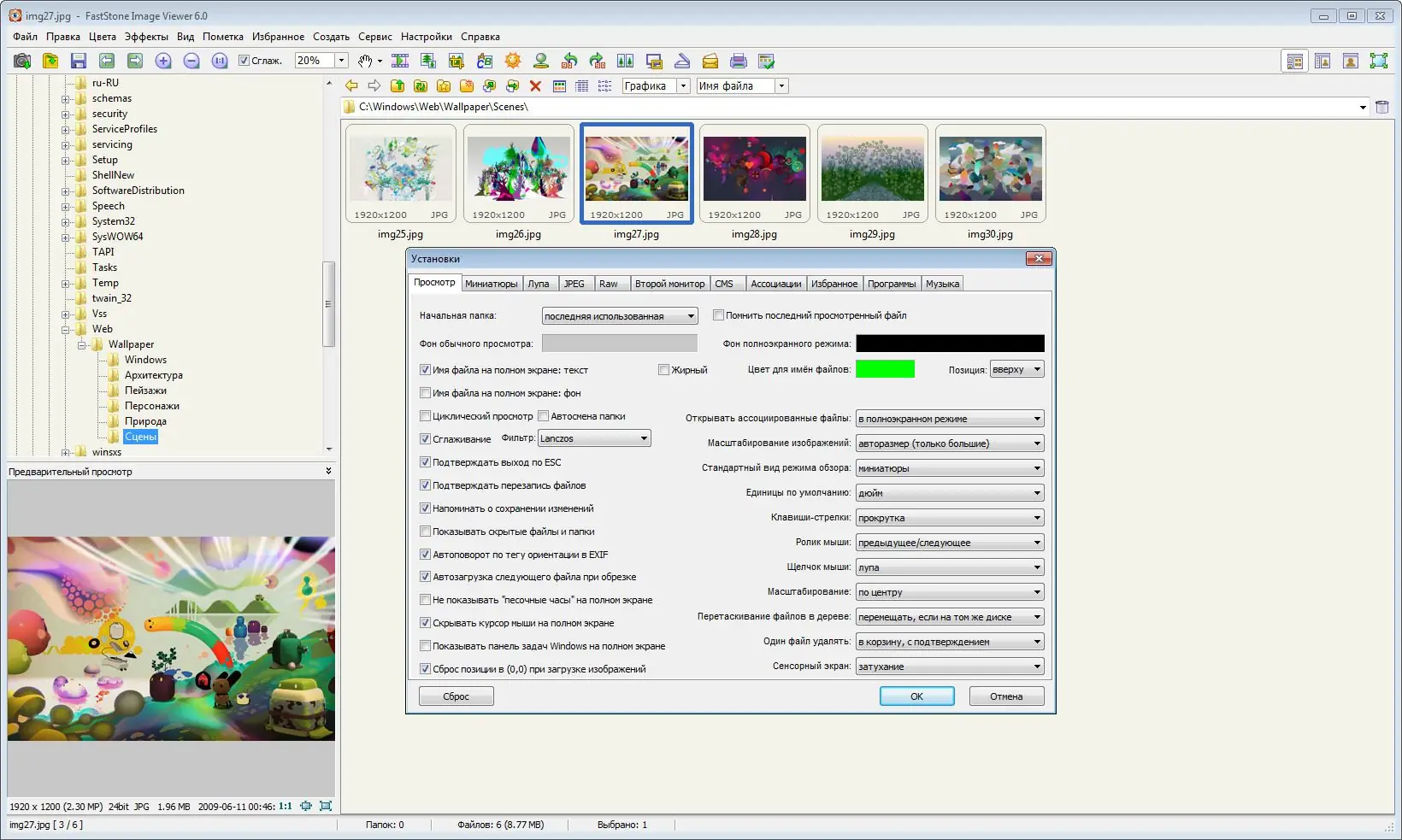The height and width of the screenshot is (840, 1402).
Task: Switch to the 'Миниатюры' tab
Action: click(x=491, y=284)
